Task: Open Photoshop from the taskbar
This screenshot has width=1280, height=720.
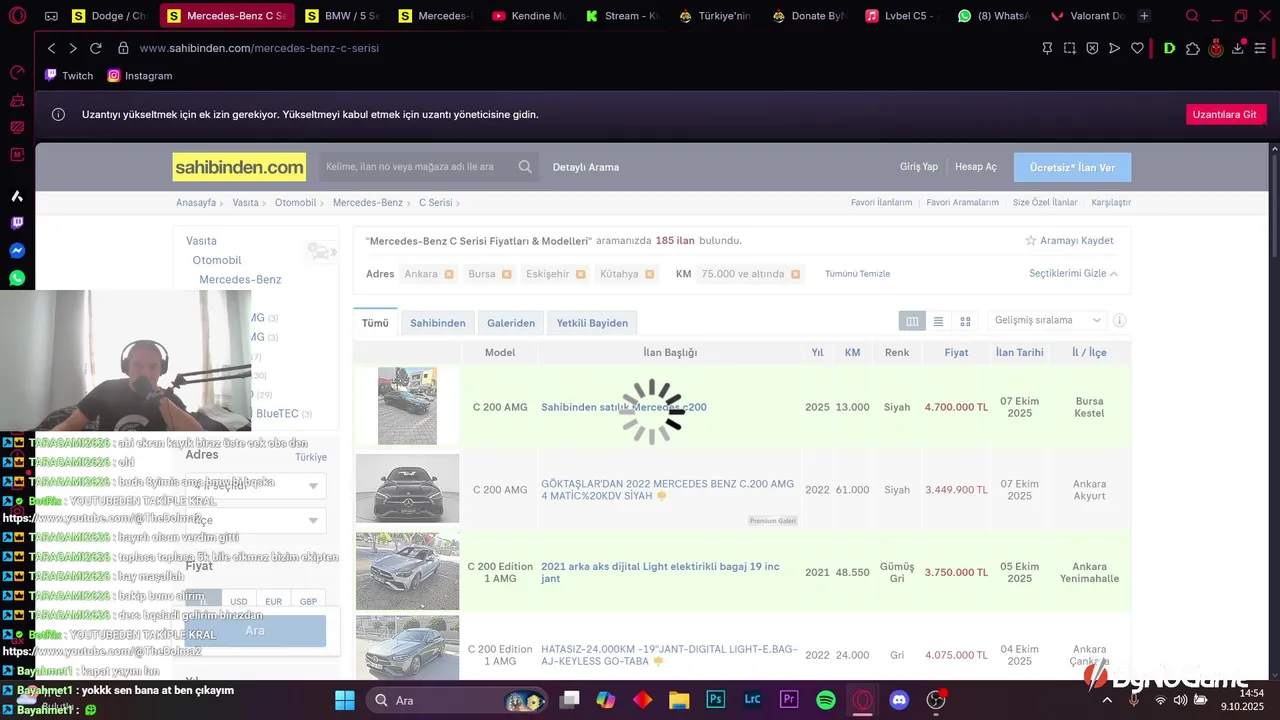Action: pos(715,700)
